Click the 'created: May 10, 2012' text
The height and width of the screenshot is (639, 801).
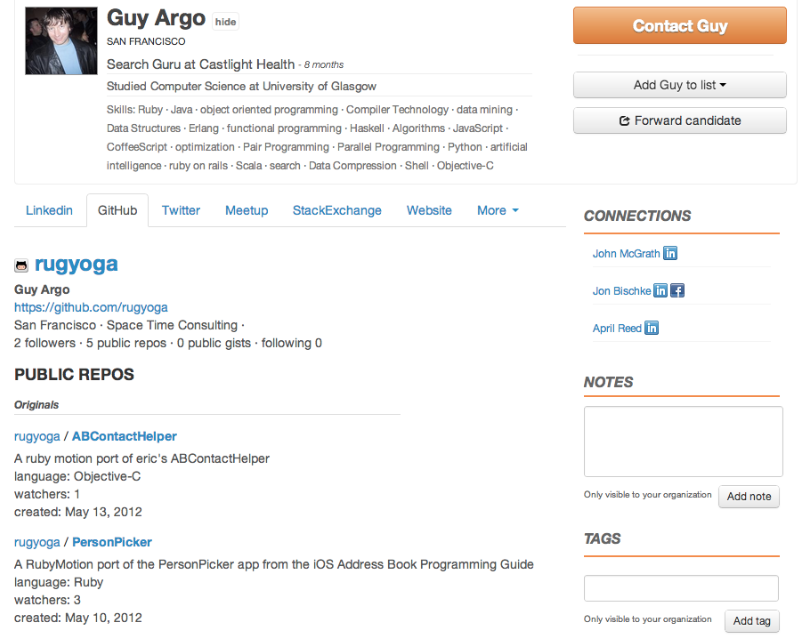[x=78, y=618]
